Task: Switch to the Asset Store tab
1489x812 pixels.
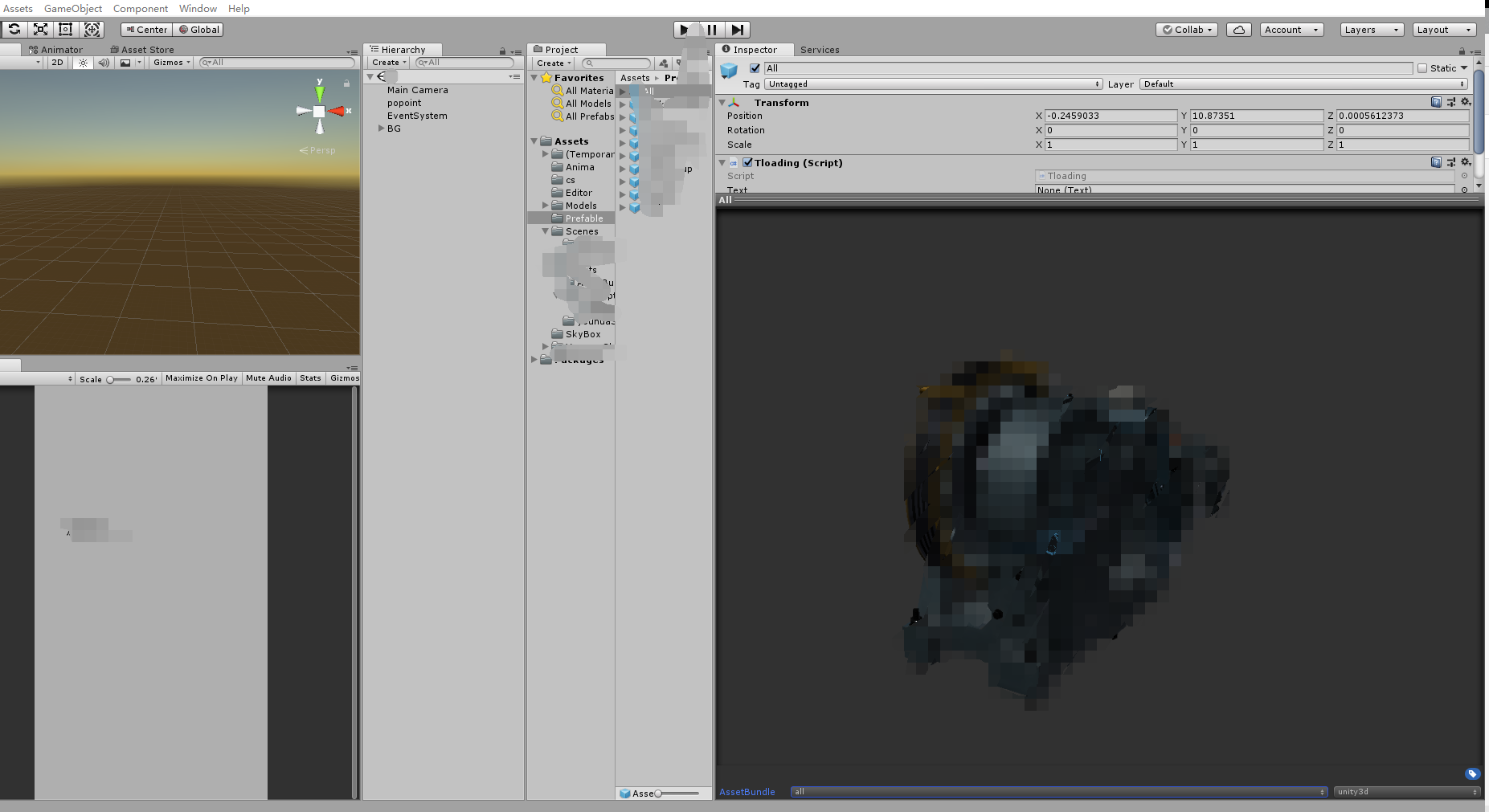Action: [x=142, y=50]
